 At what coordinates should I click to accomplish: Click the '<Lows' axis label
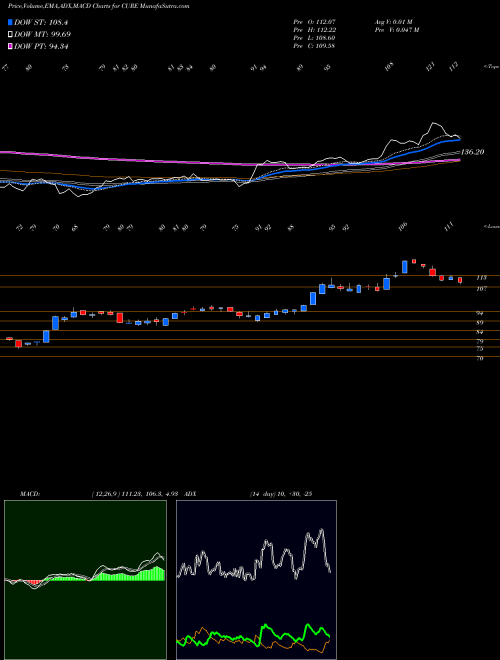pyautogui.click(x=491, y=226)
